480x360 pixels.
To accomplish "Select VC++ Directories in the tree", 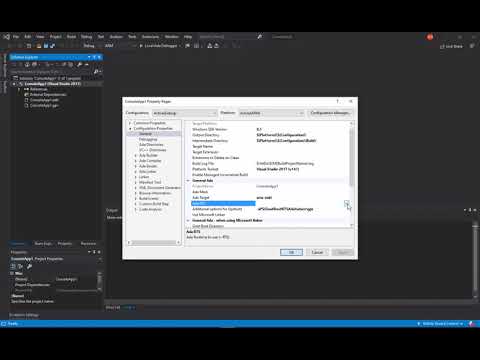I will 152,150.
